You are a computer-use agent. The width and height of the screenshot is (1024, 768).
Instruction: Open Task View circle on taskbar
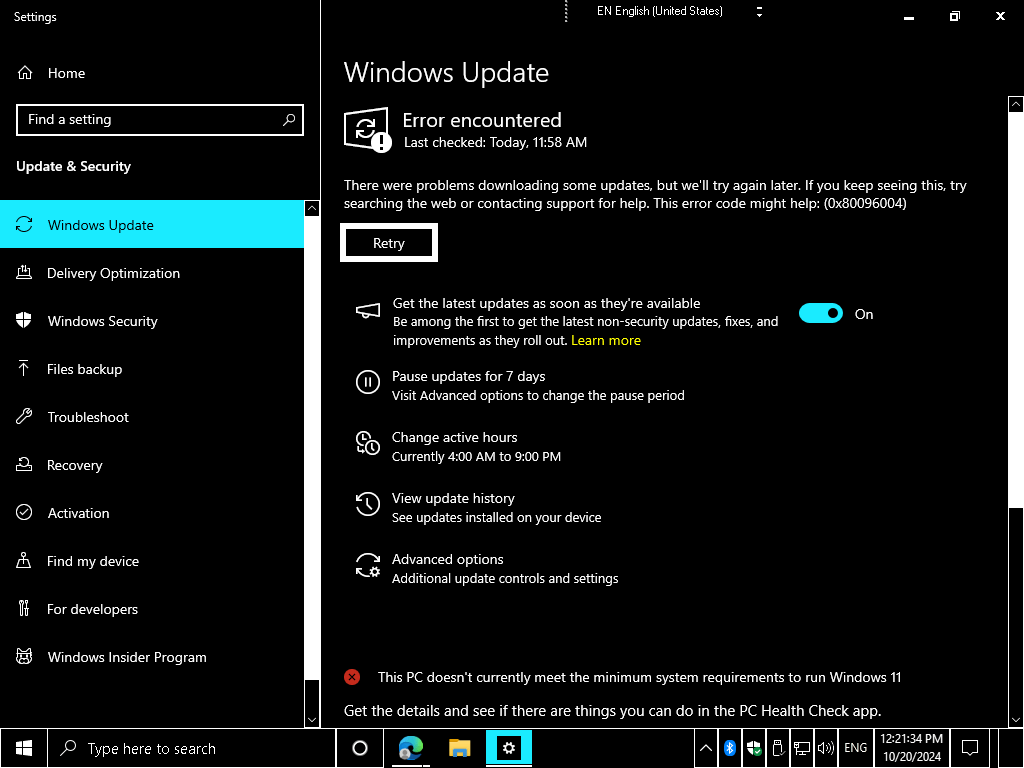tap(360, 748)
